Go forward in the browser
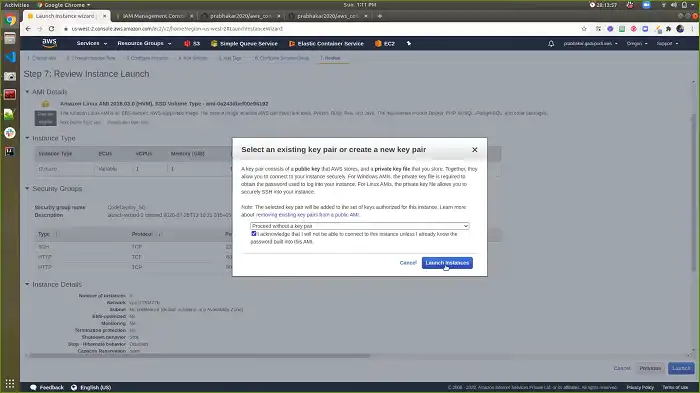Viewport: 700px width, 393px height. (40, 29)
